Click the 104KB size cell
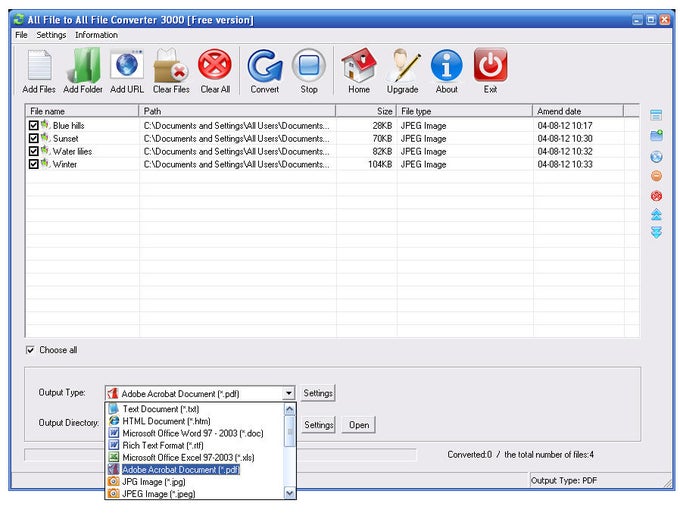Viewport: 680px width, 516px height. click(x=380, y=164)
